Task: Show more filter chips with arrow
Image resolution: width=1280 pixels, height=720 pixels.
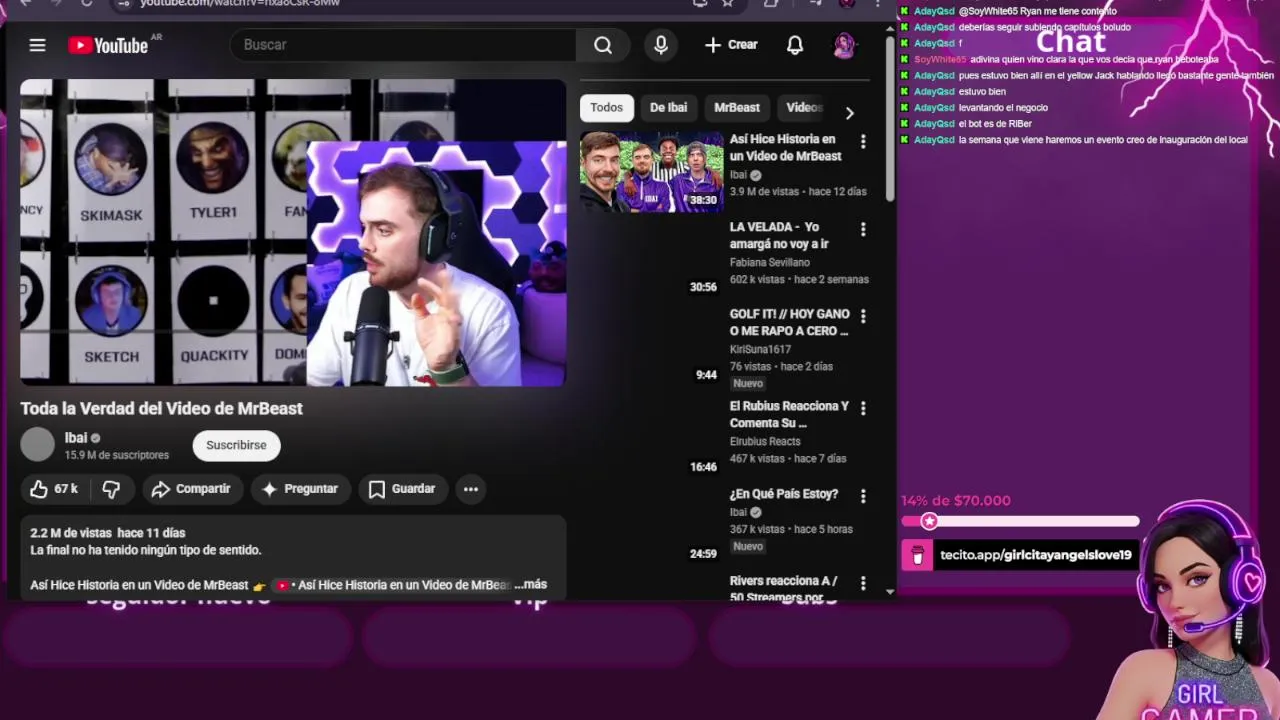Action: (x=850, y=113)
